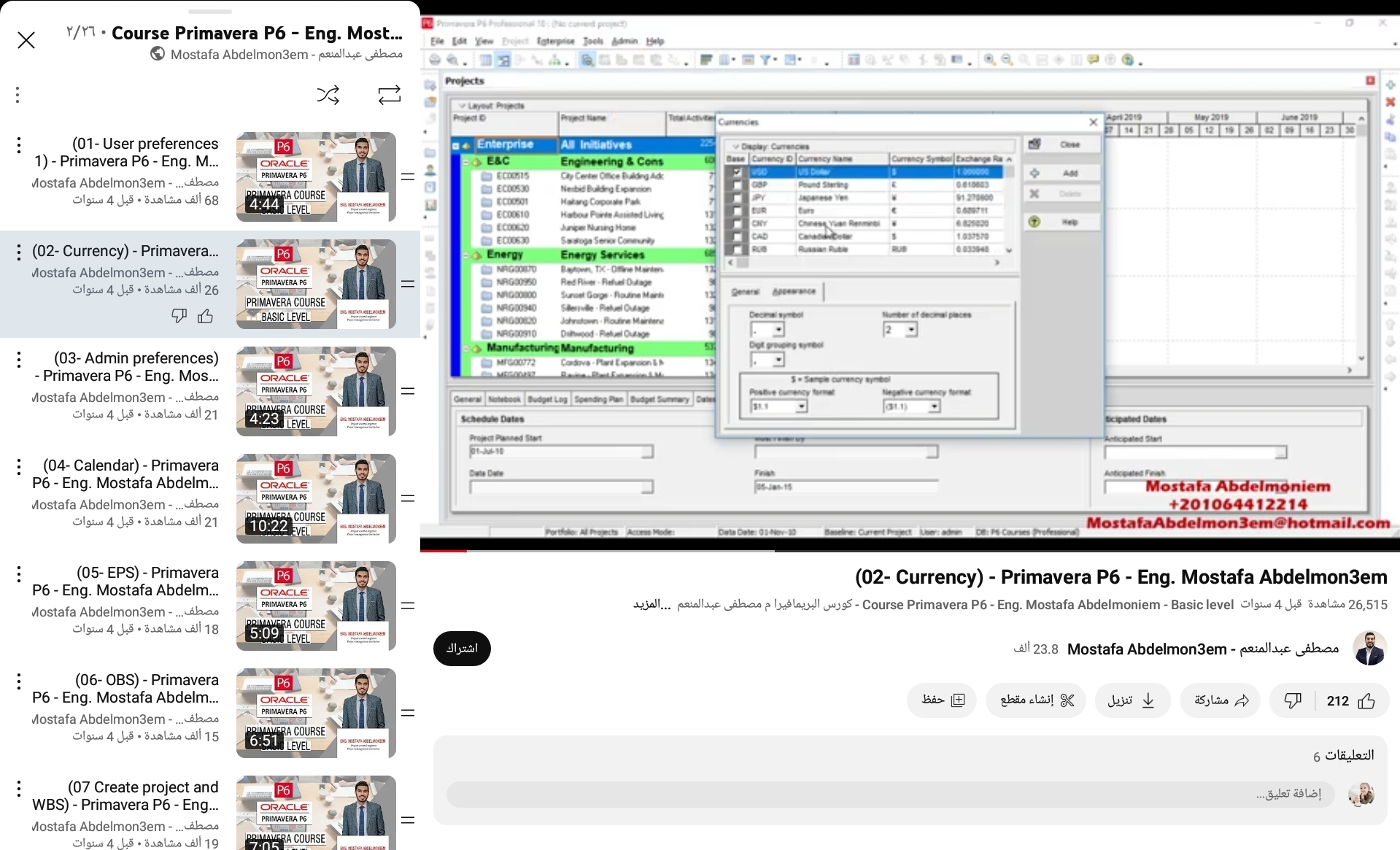
Task: Switch to the Appearance tab in Currencies
Action: tap(794, 291)
